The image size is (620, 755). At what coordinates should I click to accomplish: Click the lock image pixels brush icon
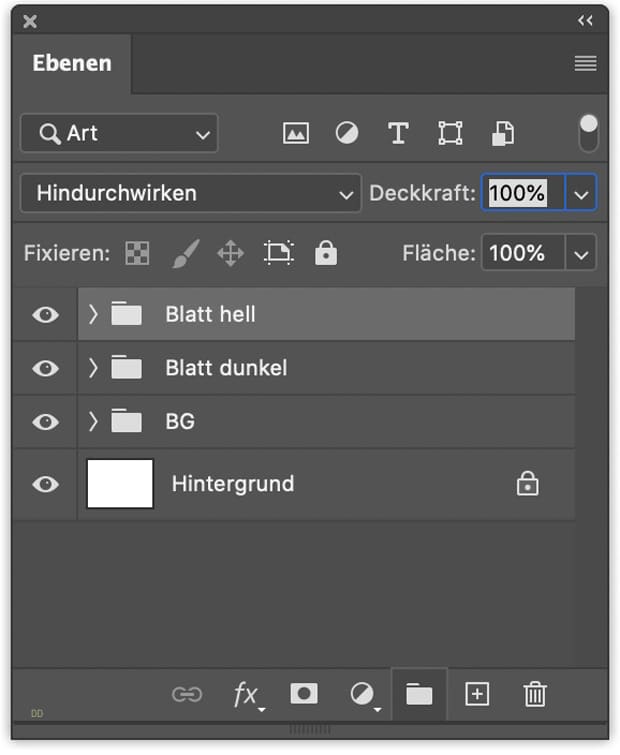tap(184, 254)
